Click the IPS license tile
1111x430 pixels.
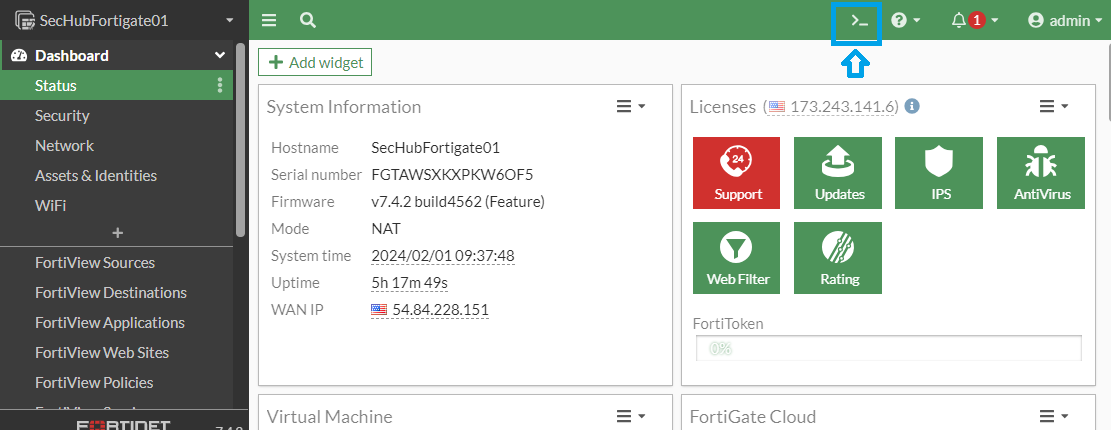pyautogui.click(x=939, y=173)
